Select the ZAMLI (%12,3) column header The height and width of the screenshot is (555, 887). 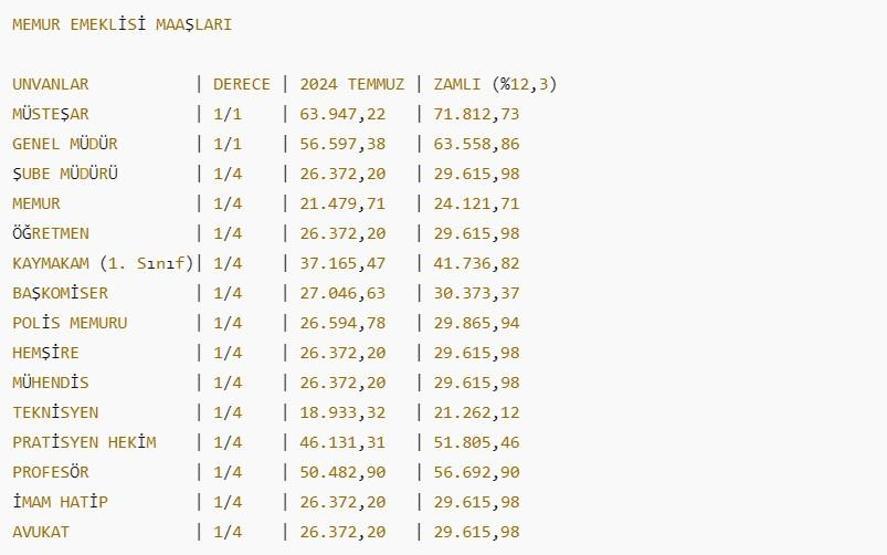pos(495,83)
